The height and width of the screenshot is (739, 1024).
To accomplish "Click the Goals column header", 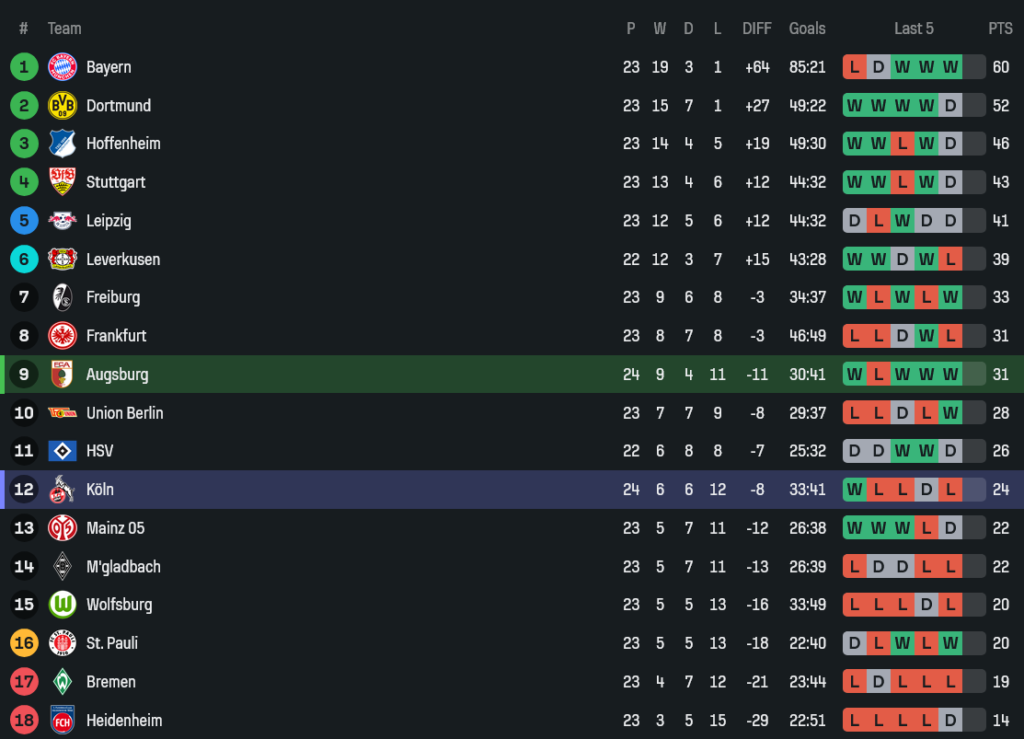I will pyautogui.click(x=807, y=28).
